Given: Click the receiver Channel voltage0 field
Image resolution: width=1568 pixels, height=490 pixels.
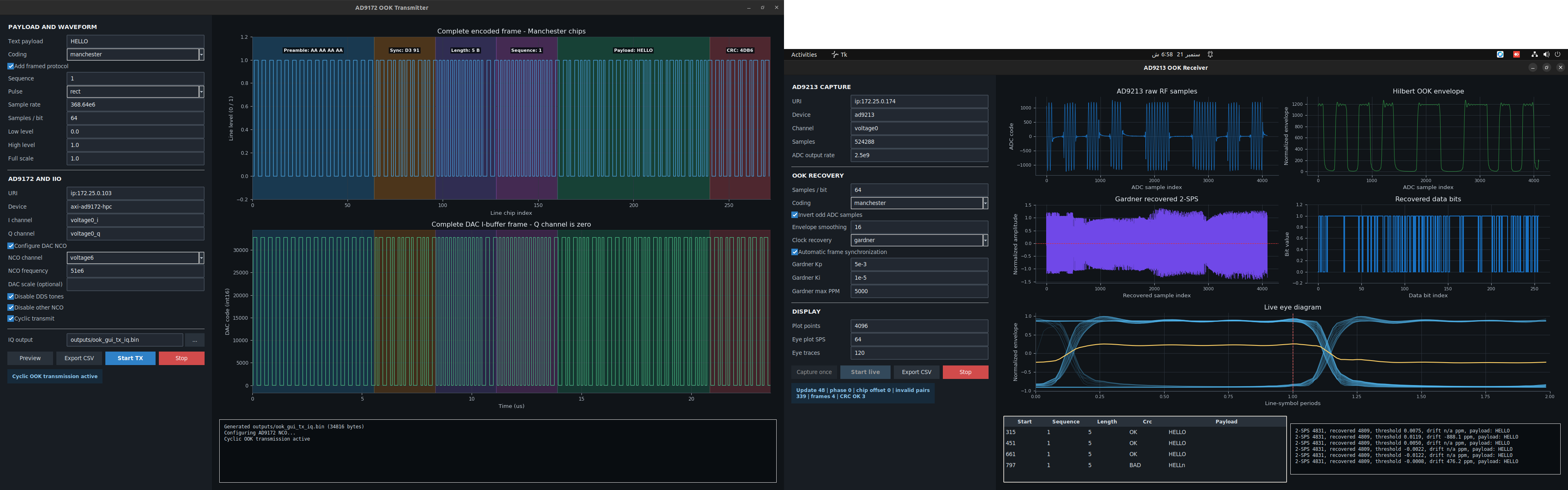Looking at the screenshot, I should [919, 128].
